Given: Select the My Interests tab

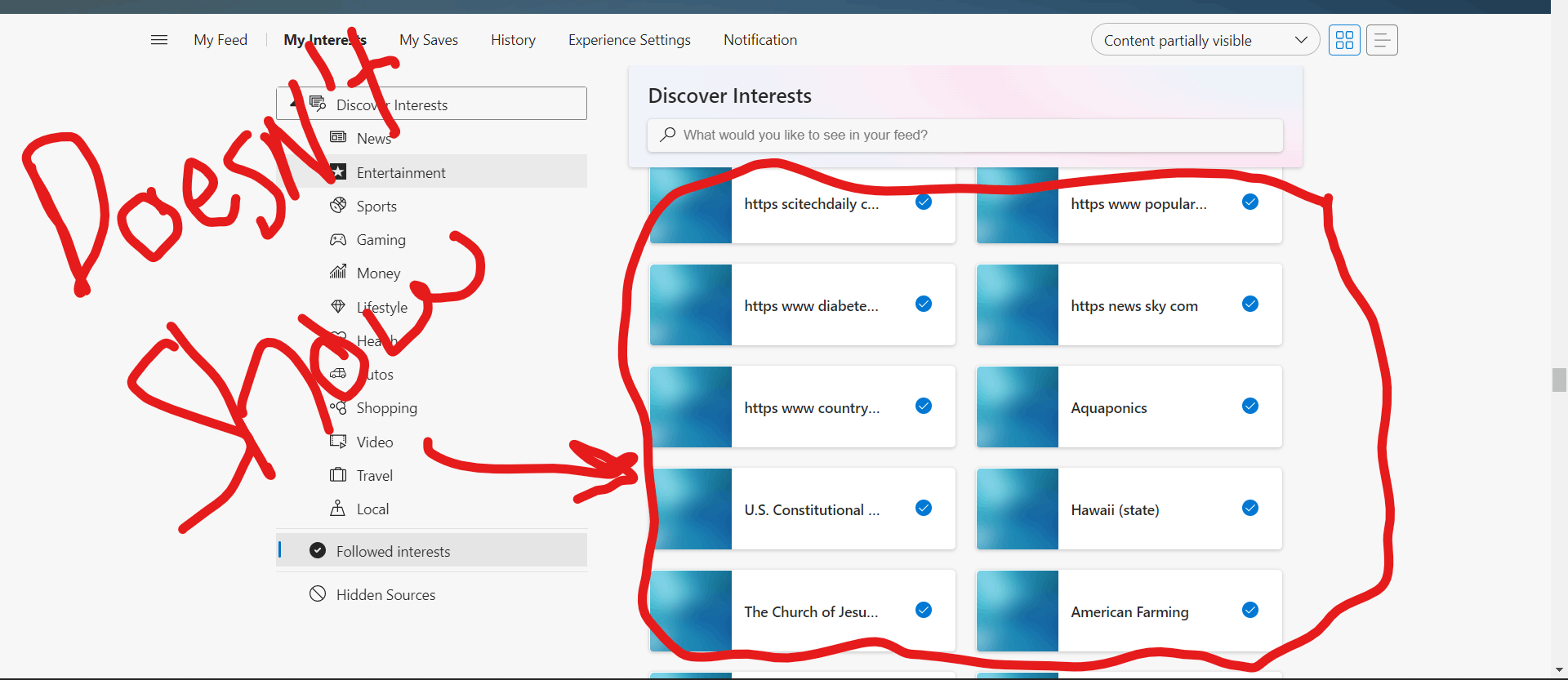Looking at the screenshot, I should 325,40.
